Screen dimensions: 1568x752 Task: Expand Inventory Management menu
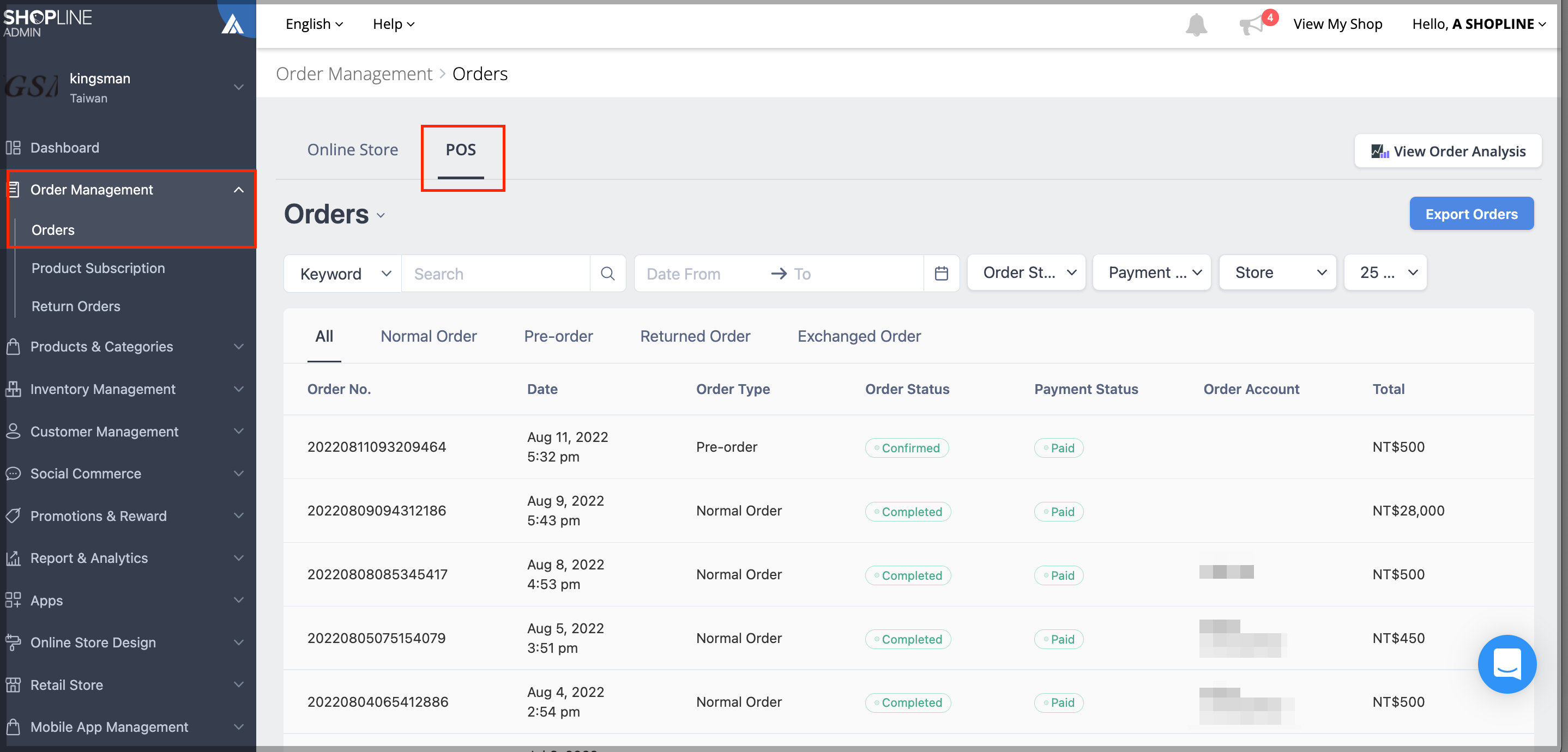click(239, 390)
